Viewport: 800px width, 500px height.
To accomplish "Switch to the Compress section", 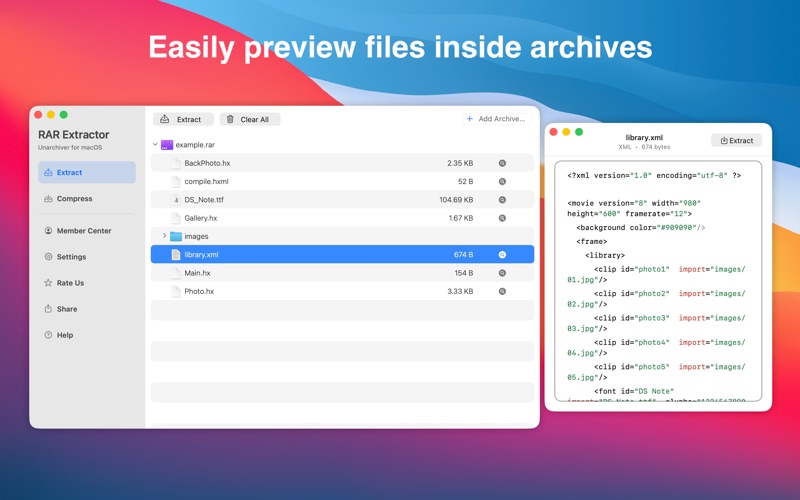I will [87, 198].
